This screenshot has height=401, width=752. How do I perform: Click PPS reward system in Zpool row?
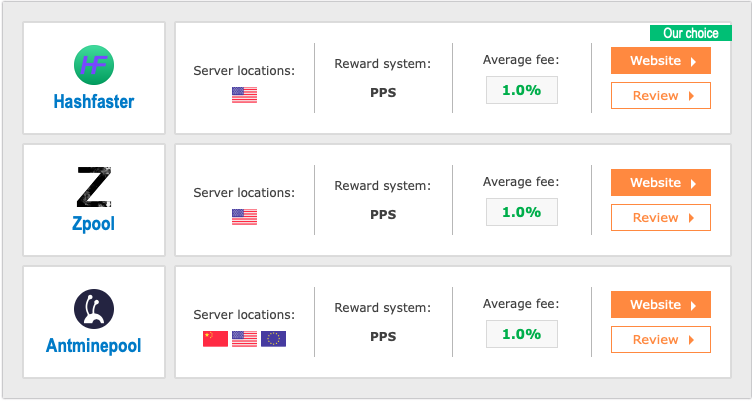(x=383, y=214)
